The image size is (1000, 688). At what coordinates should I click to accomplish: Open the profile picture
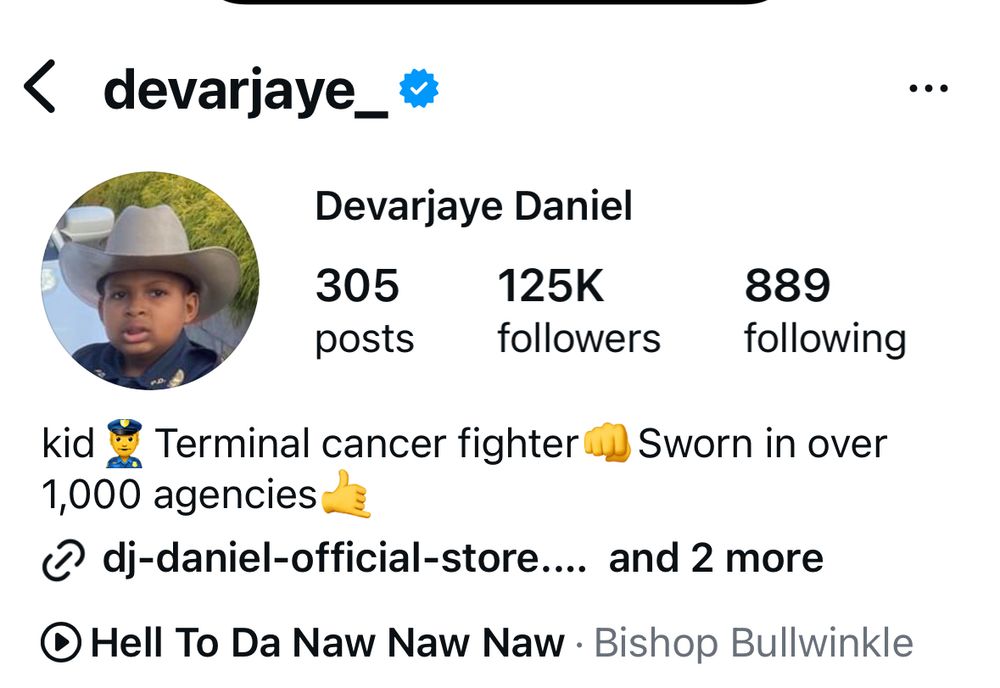coord(151,281)
